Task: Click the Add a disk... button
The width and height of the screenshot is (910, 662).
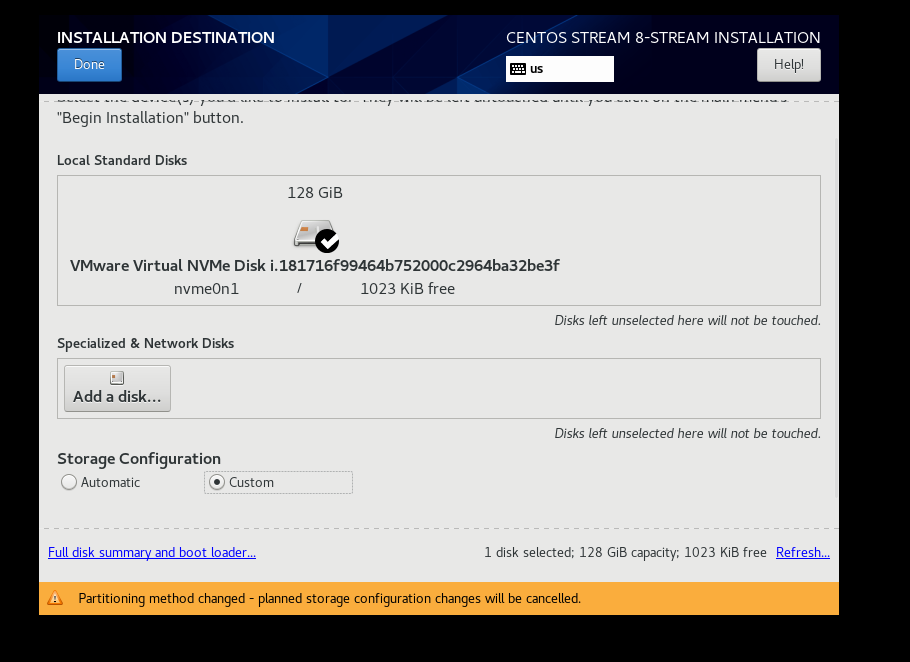Action: click(117, 388)
